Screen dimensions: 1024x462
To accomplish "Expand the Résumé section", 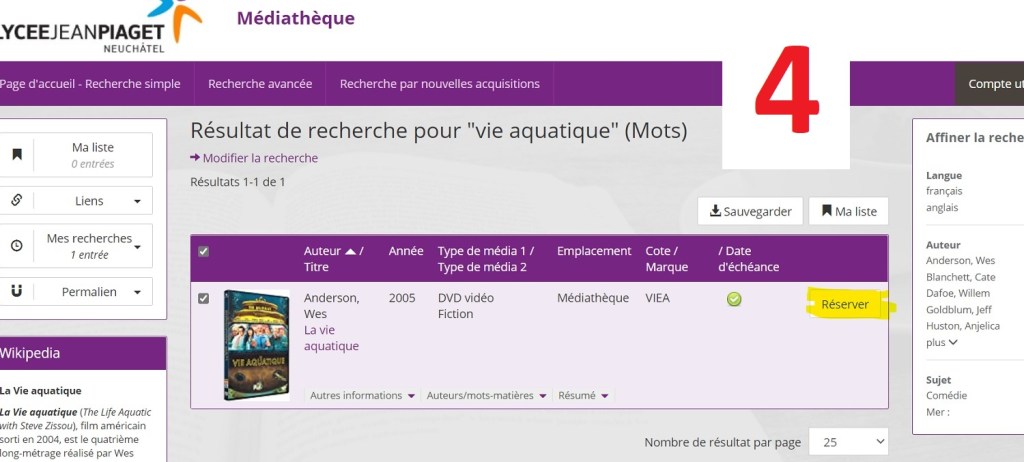I will click(585, 395).
